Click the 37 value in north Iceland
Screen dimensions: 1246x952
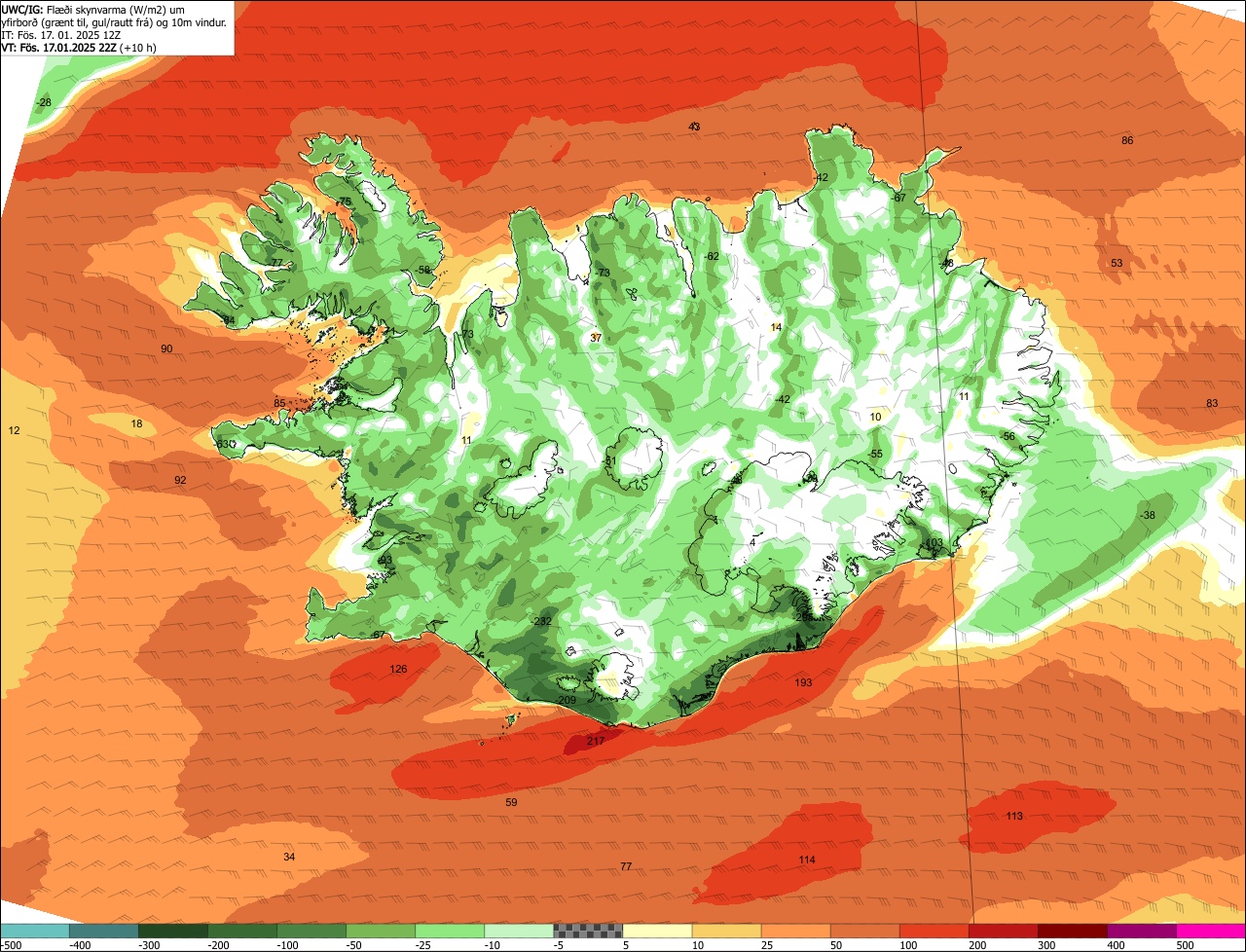click(596, 339)
